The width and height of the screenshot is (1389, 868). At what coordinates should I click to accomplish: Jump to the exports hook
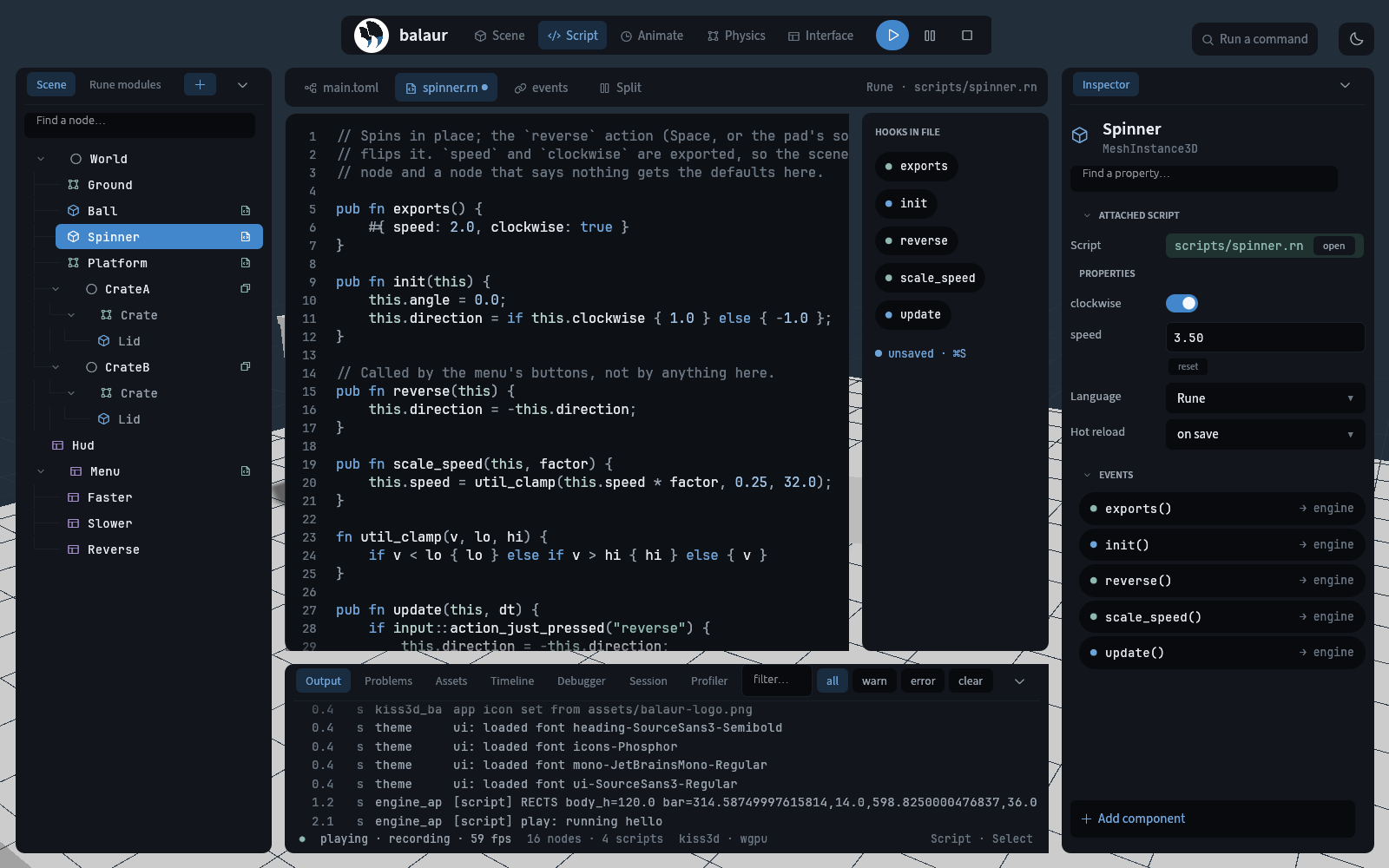click(916, 166)
